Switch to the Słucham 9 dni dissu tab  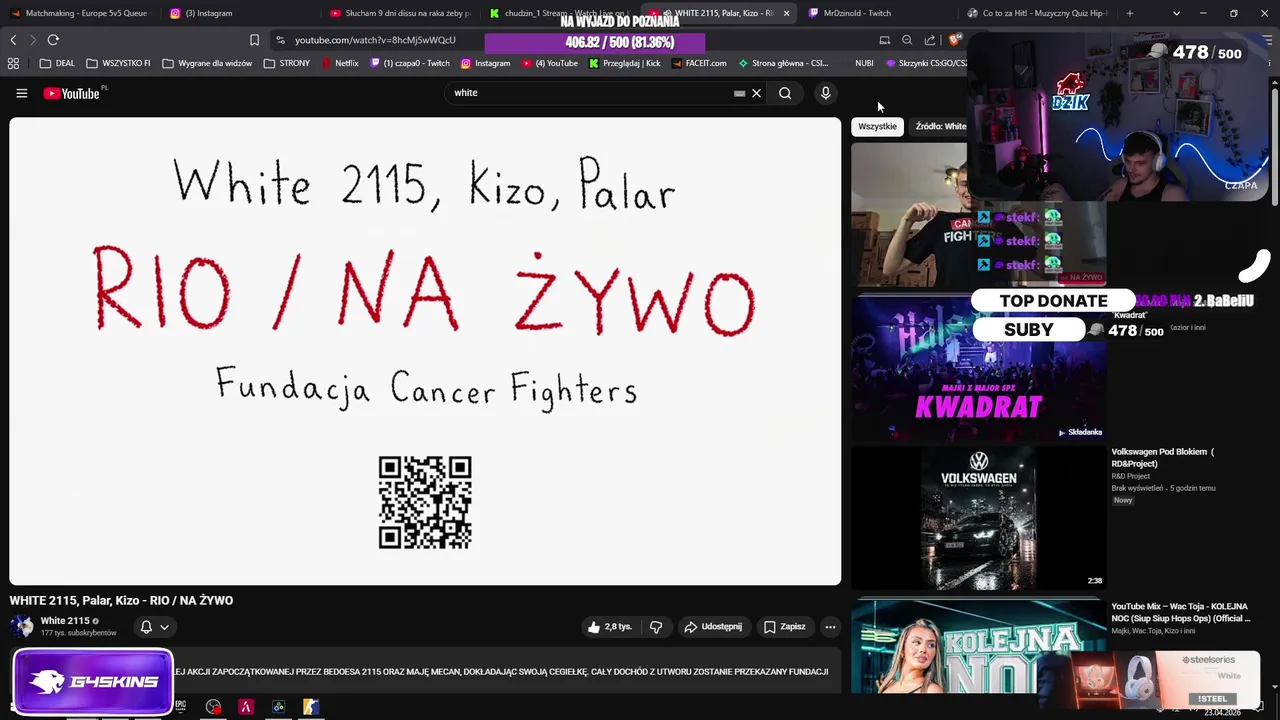click(400, 13)
